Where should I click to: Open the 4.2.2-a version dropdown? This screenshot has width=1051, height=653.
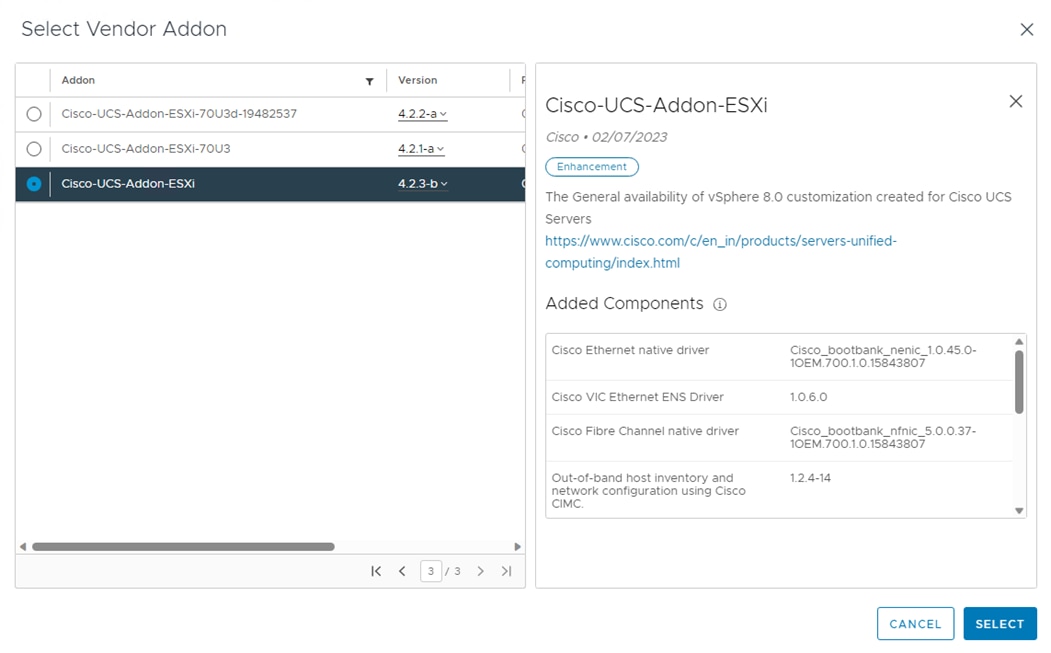tap(422, 114)
